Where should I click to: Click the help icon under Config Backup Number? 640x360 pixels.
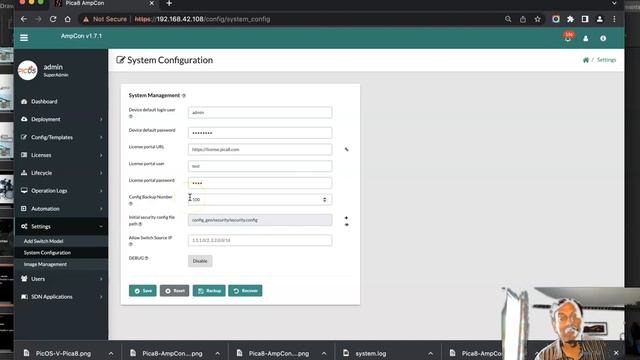pyautogui.click(x=131, y=204)
